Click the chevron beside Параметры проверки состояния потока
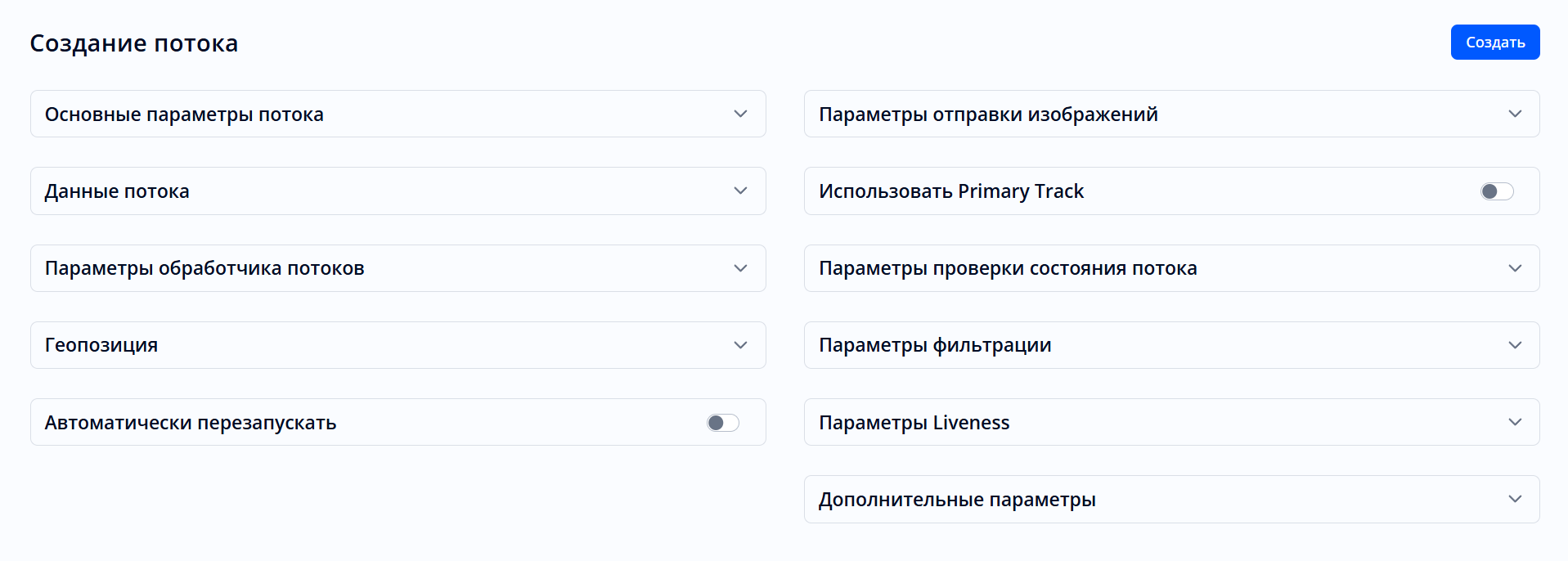Screen dimensions: 1568x561 (x=1515, y=268)
